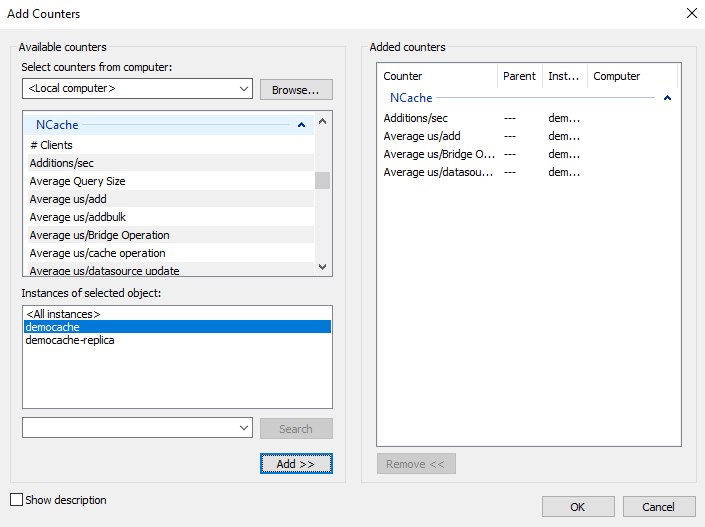Viewport: 705px width, 527px height.
Task: Click the Cancel button
Action: click(659, 507)
